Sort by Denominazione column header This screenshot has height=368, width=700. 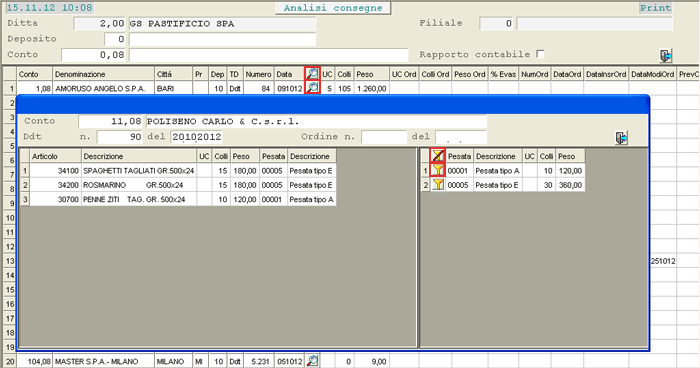pyautogui.click(x=104, y=74)
